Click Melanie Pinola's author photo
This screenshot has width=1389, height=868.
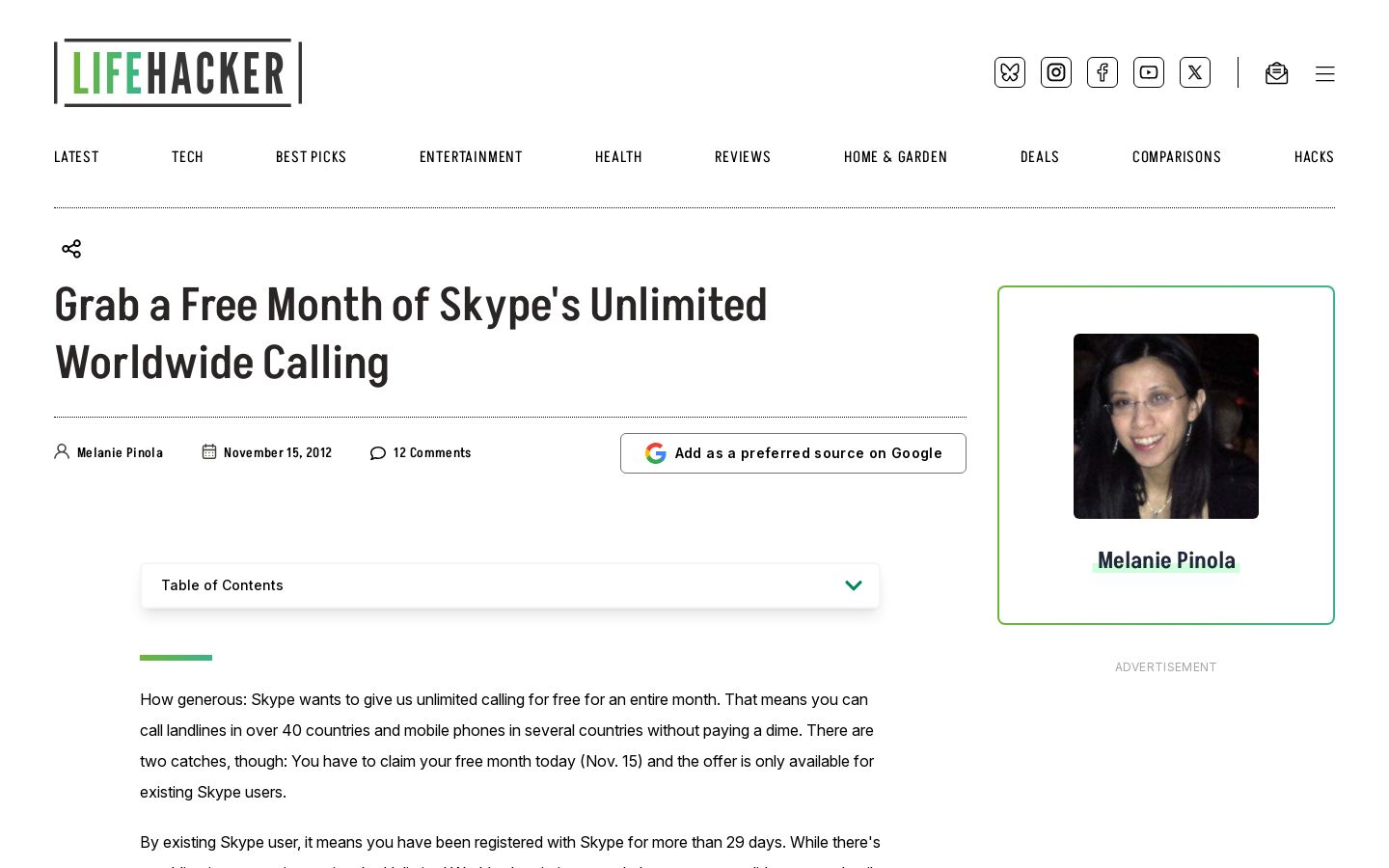(x=1166, y=426)
